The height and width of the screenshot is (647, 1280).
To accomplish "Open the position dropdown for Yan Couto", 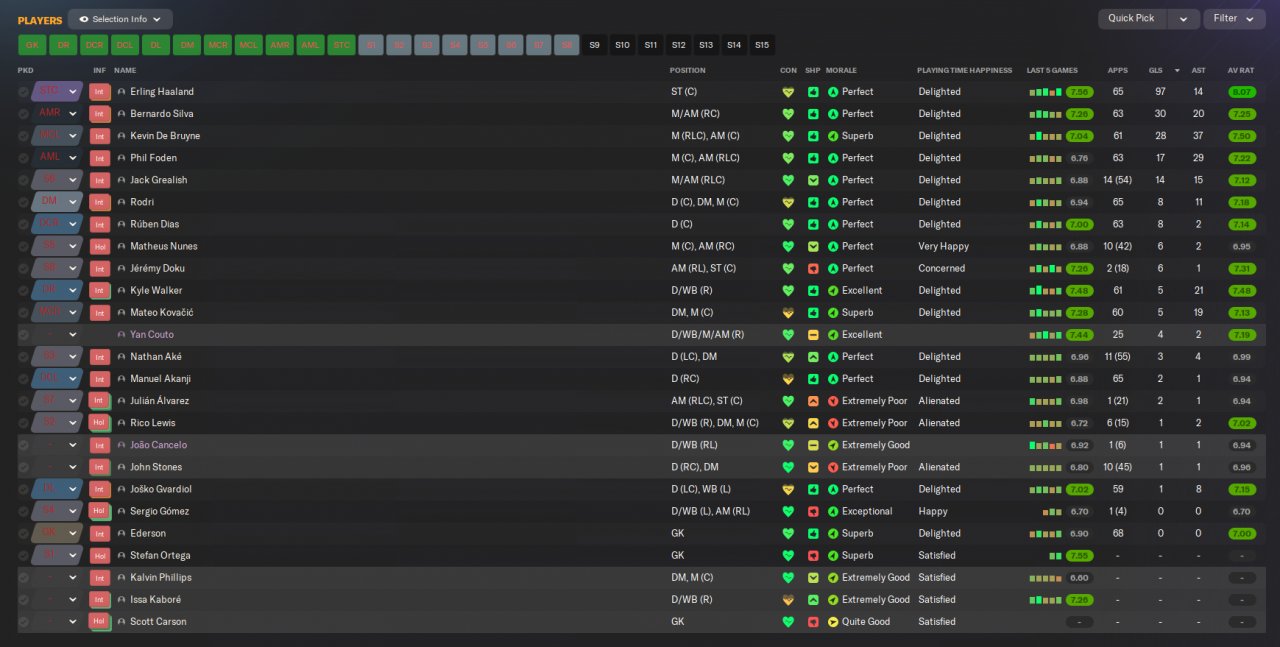I will coord(57,335).
